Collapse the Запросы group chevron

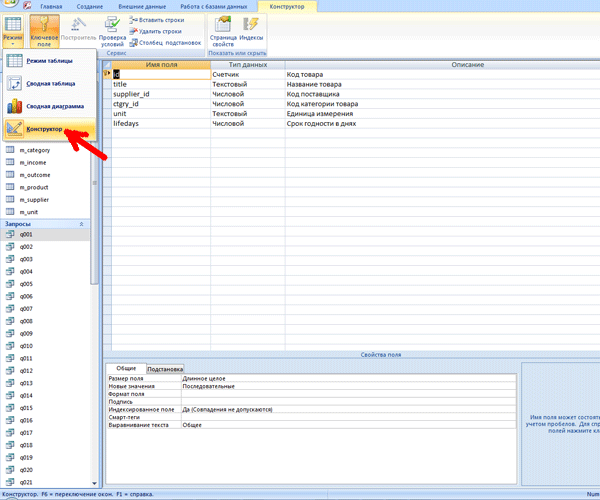(x=81, y=224)
